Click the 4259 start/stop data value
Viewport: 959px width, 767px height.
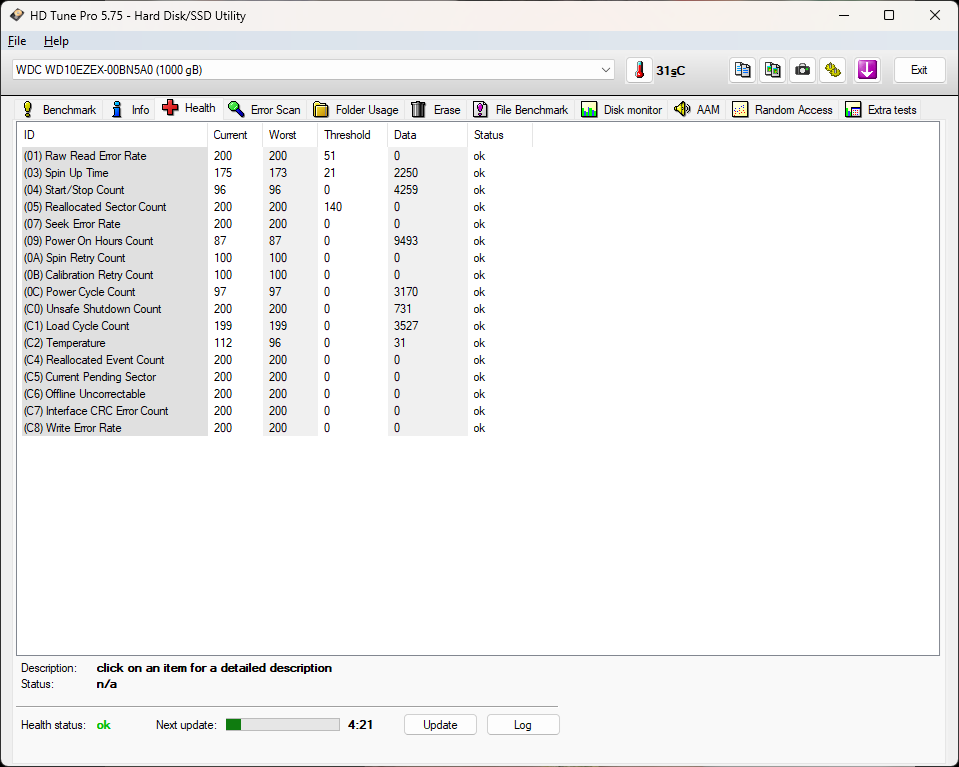[406, 190]
